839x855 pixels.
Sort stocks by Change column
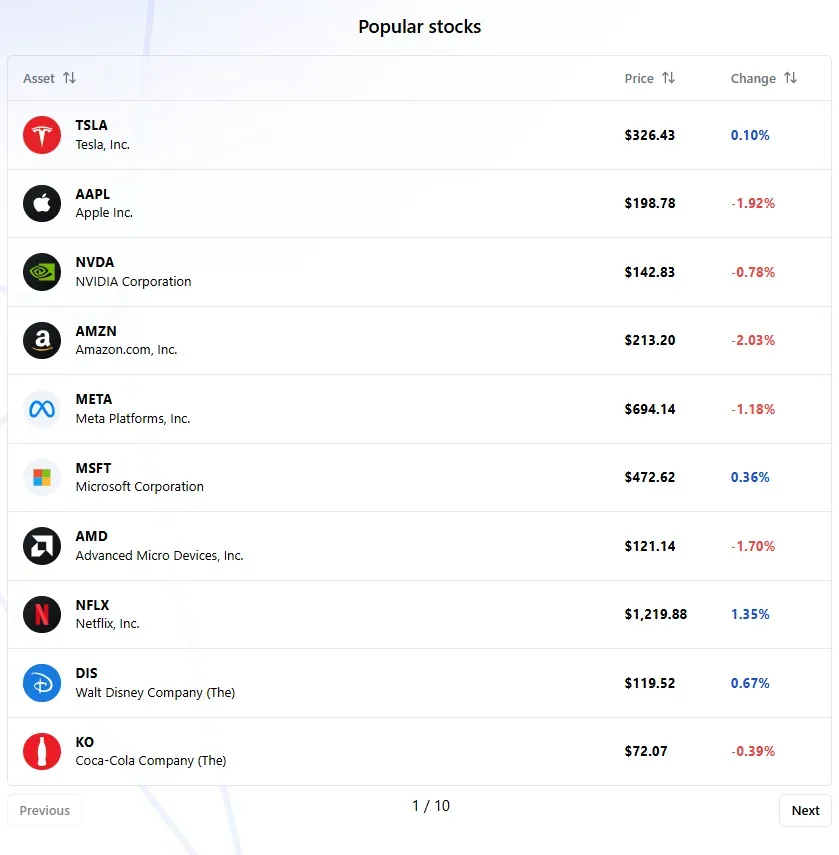pyautogui.click(x=790, y=78)
